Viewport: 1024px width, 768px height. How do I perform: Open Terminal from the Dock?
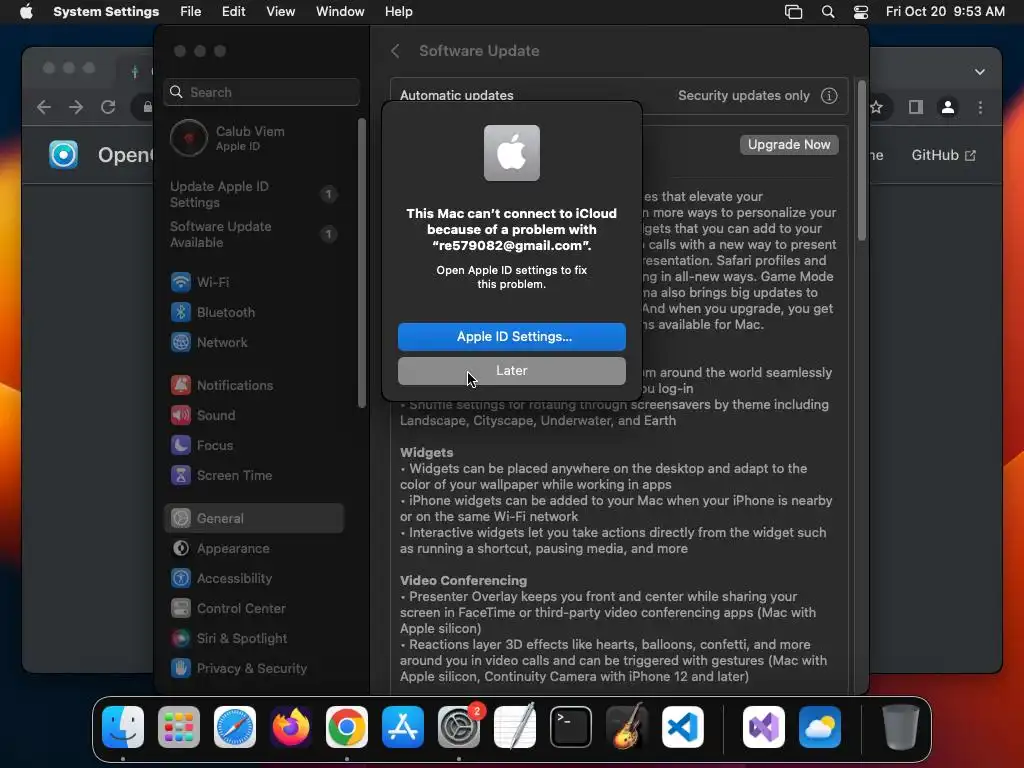[571, 727]
